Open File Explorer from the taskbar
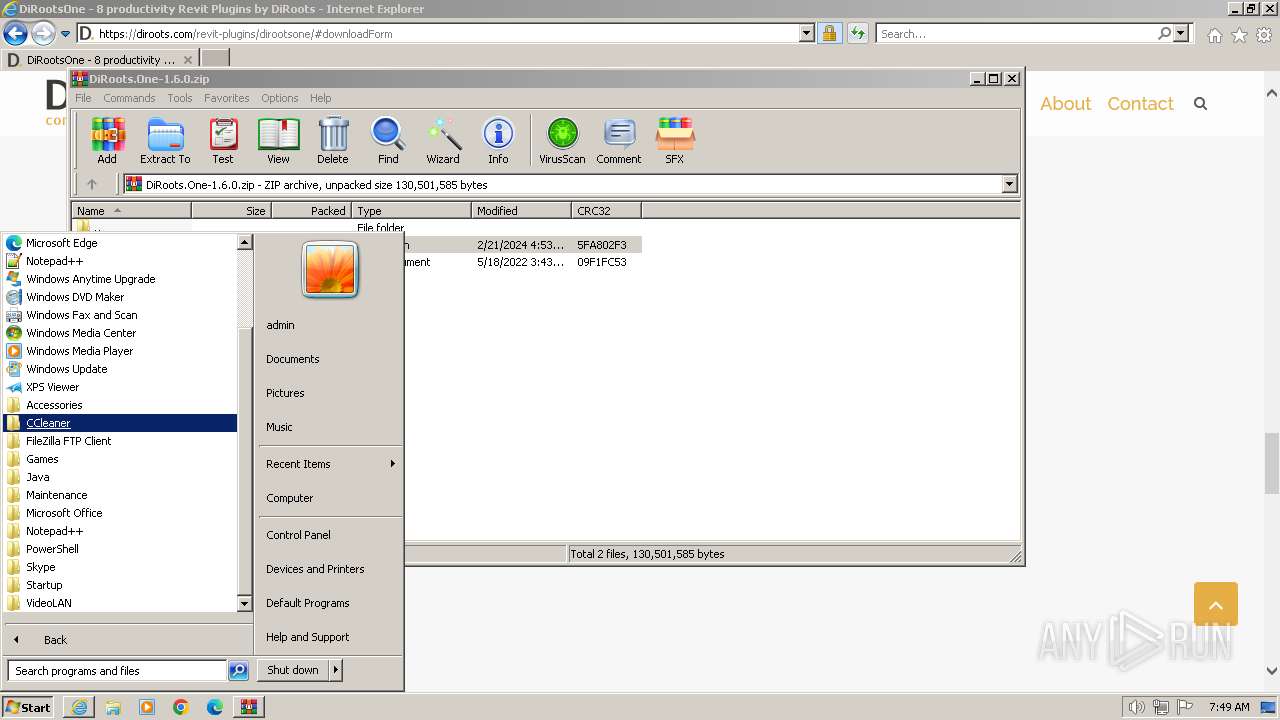The height and width of the screenshot is (720, 1280). pos(113,707)
